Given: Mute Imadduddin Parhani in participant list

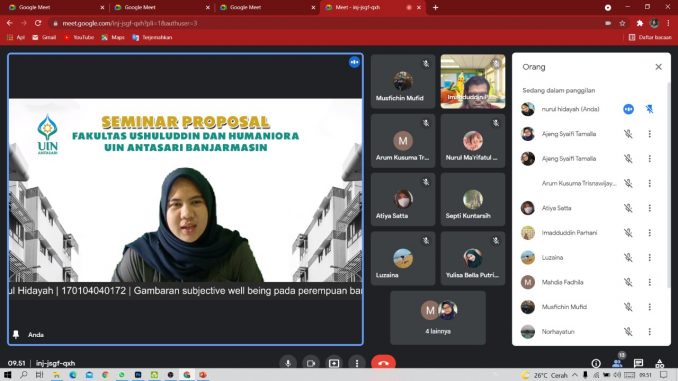Looking at the screenshot, I should pos(628,233).
